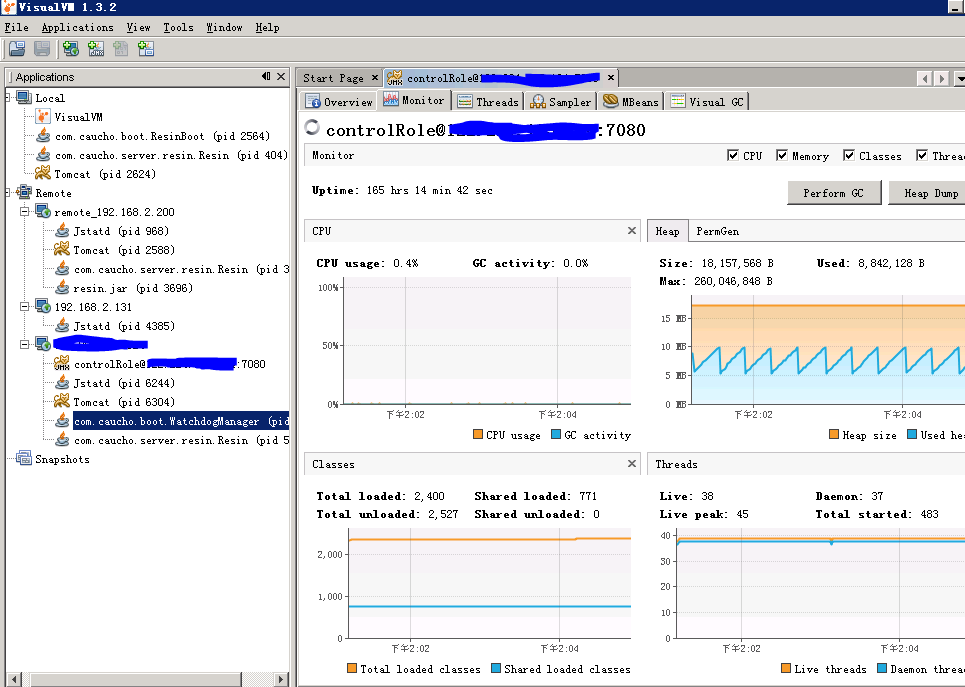Switch to the PermGen tab
Screen dimensions: 965x687
[717, 231]
